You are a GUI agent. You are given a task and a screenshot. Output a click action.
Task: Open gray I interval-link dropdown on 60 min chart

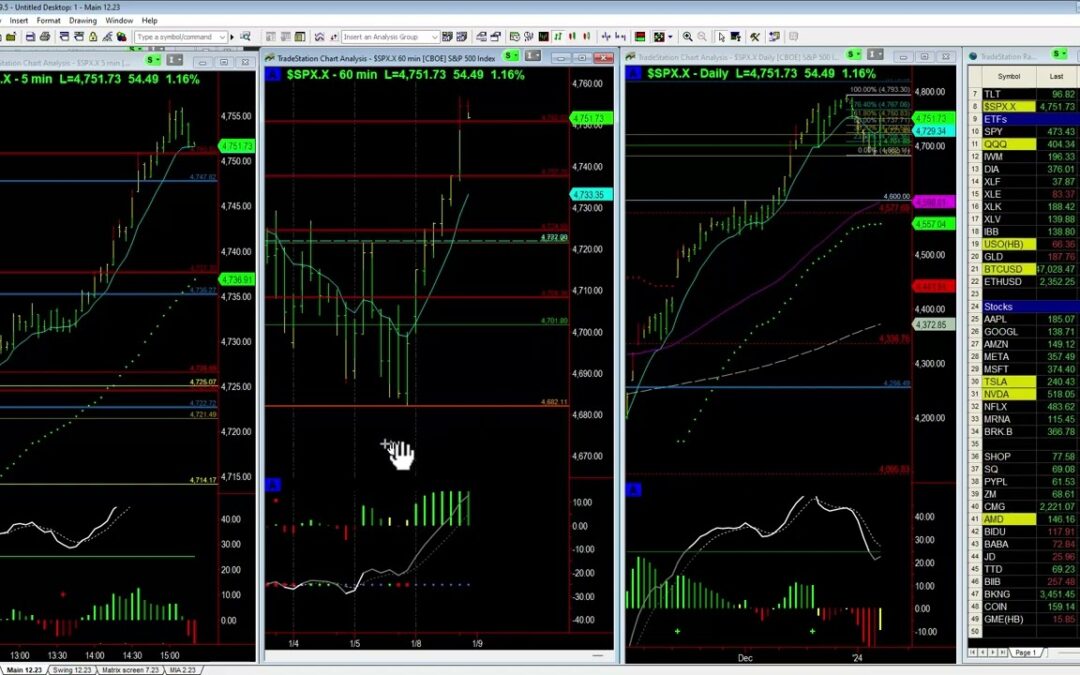(532, 56)
